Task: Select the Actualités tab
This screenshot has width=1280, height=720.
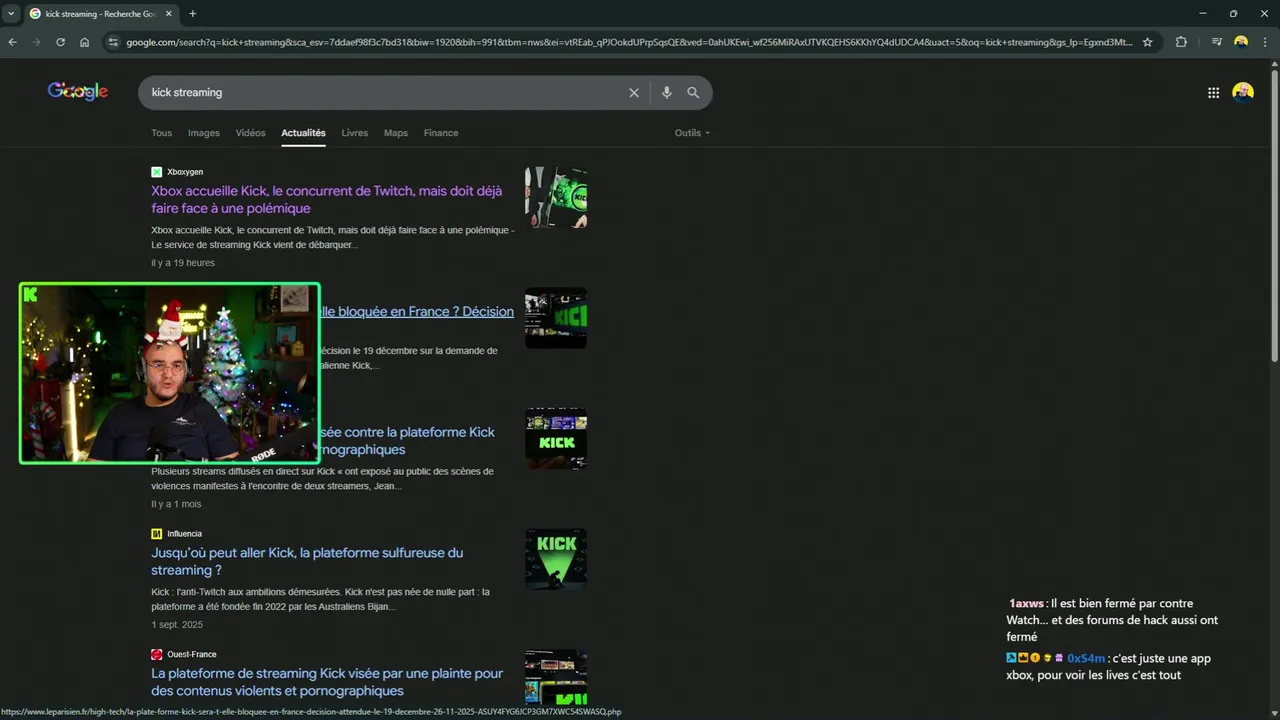Action: (x=303, y=133)
